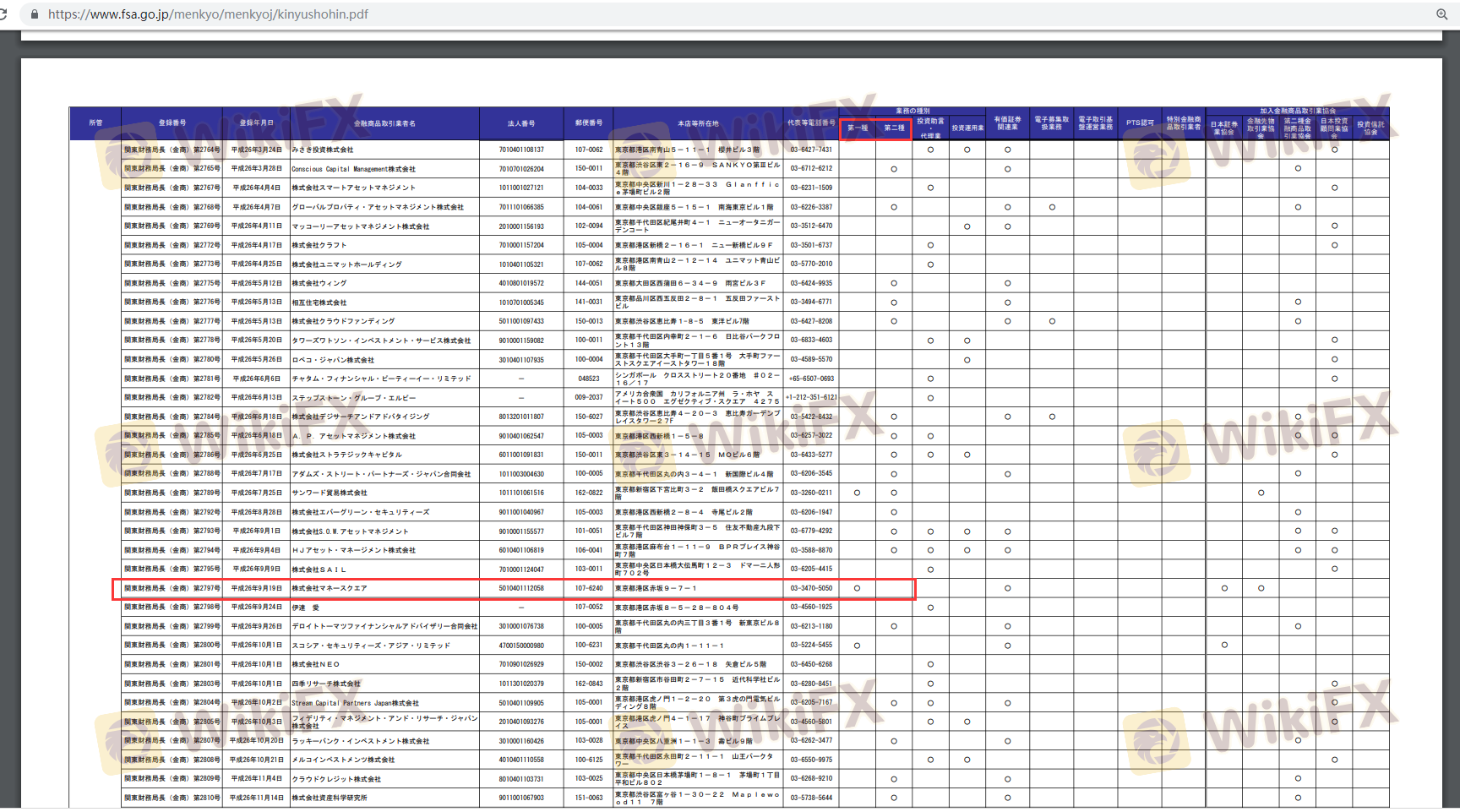
Task: Click the browser reload icon
Action: tap(3, 14)
